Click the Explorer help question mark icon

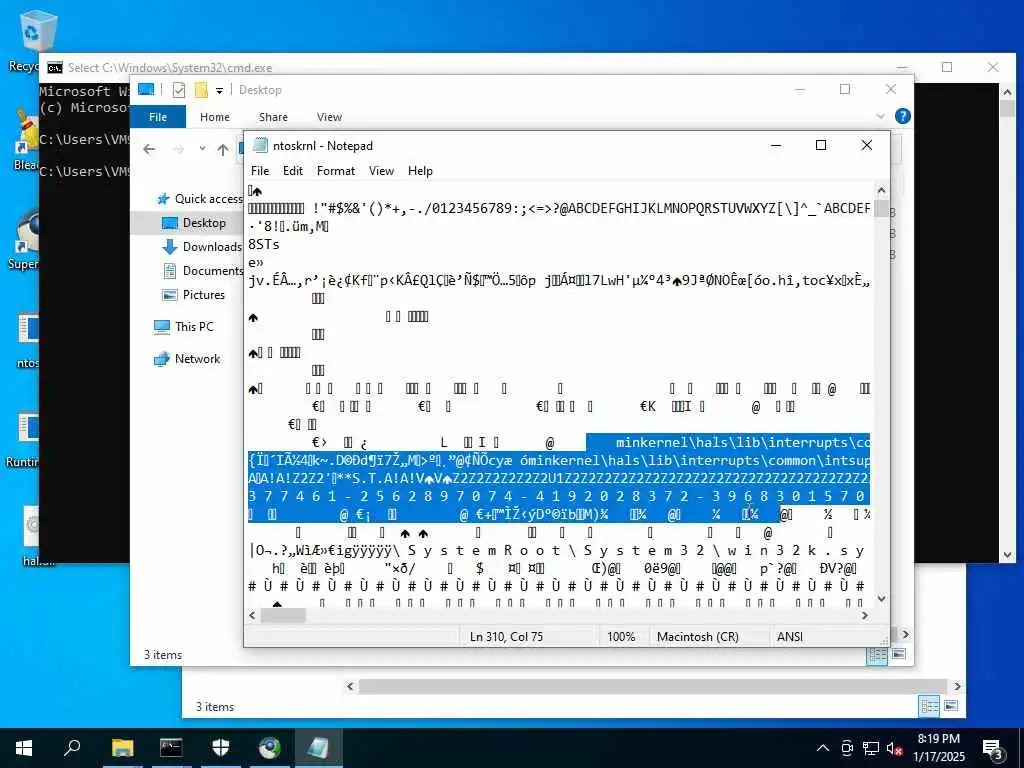[903, 116]
